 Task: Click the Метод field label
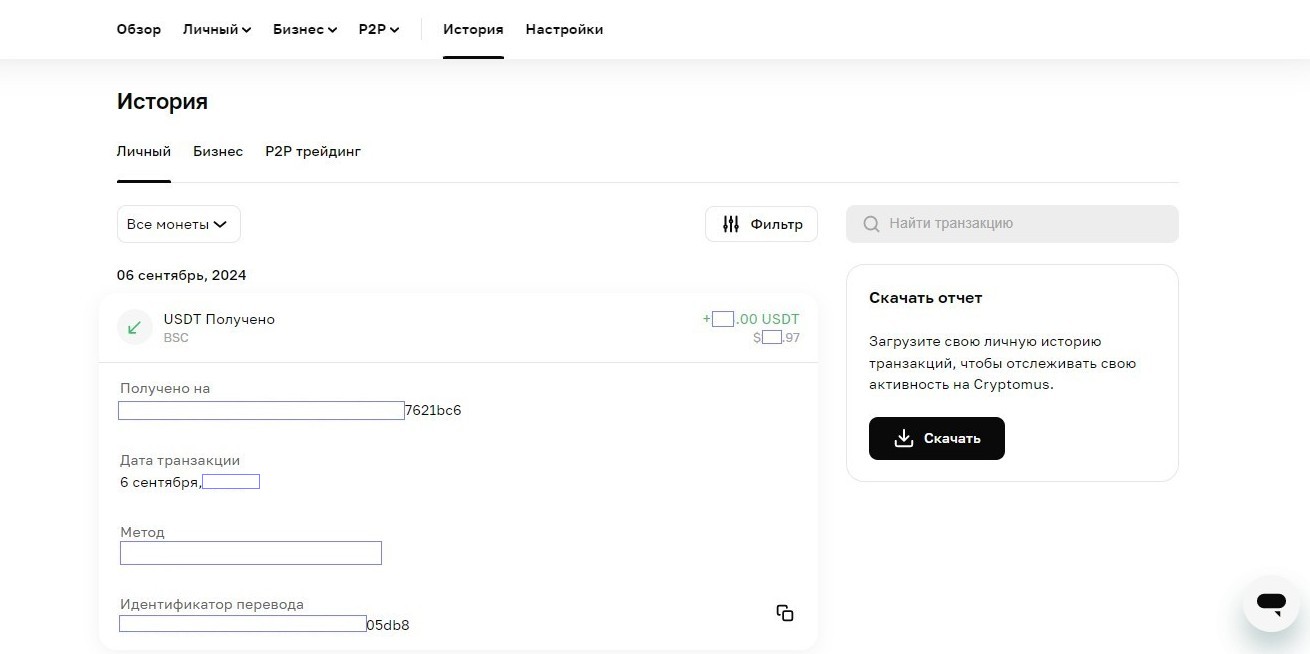(x=142, y=532)
